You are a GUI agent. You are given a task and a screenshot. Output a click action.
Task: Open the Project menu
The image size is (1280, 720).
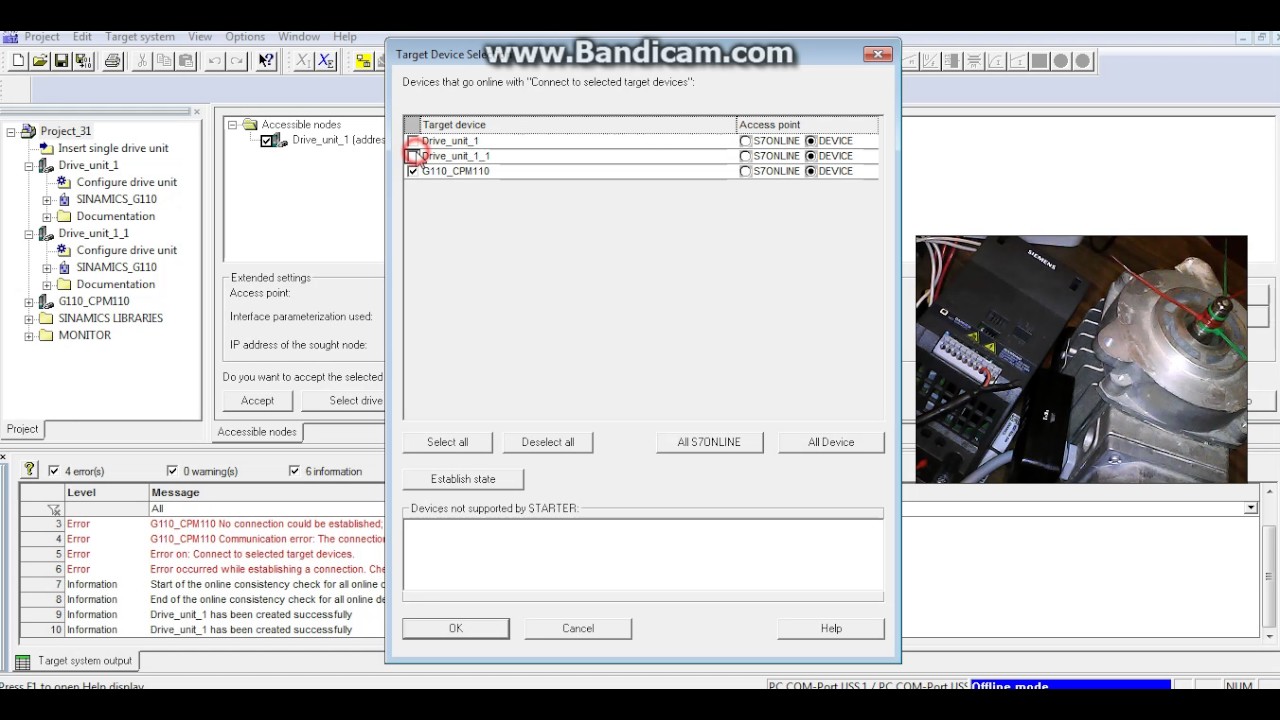pos(42,37)
